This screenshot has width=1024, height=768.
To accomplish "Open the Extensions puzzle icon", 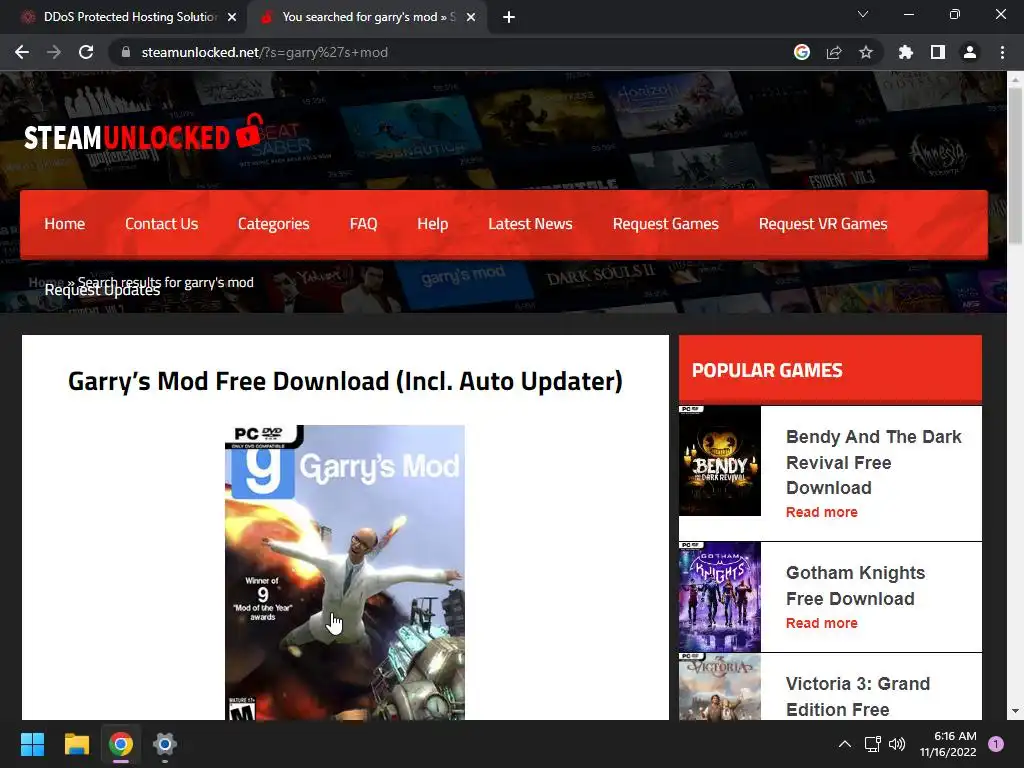I will (906, 52).
